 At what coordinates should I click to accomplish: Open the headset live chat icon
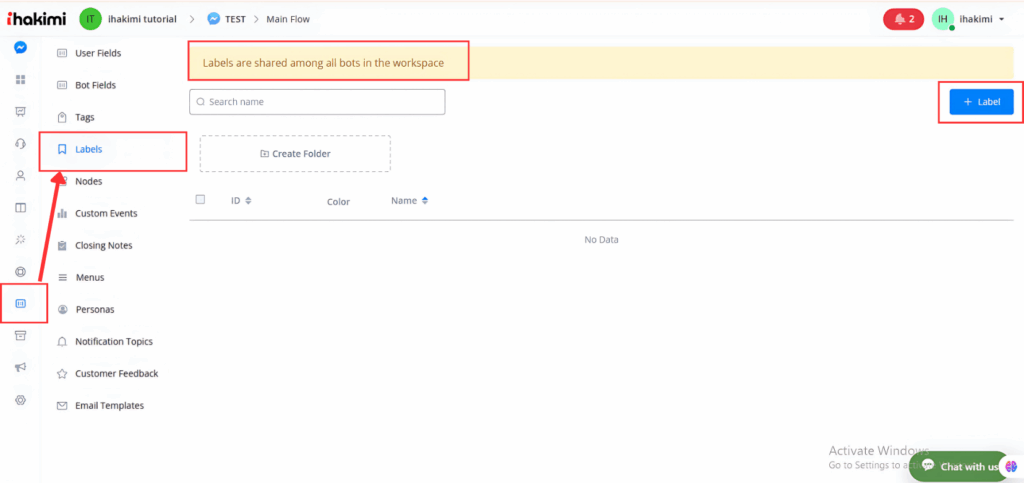(20, 143)
